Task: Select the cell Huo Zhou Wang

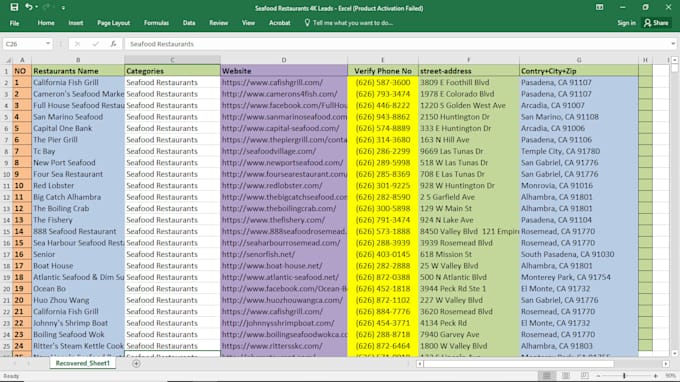Action: coord(78,300)
